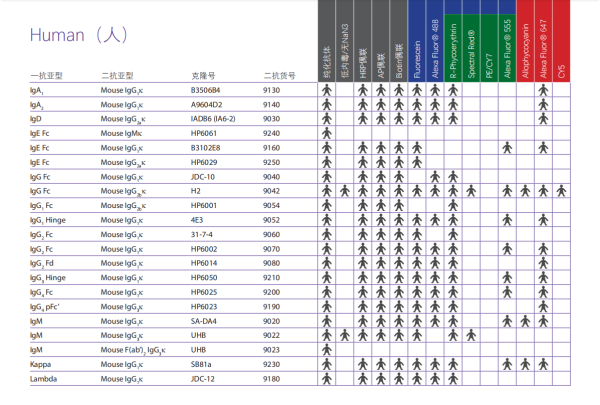600x405 pixels.
Task: Select the red Alexa Fluor 647 column header
Action: coord(543,40)
